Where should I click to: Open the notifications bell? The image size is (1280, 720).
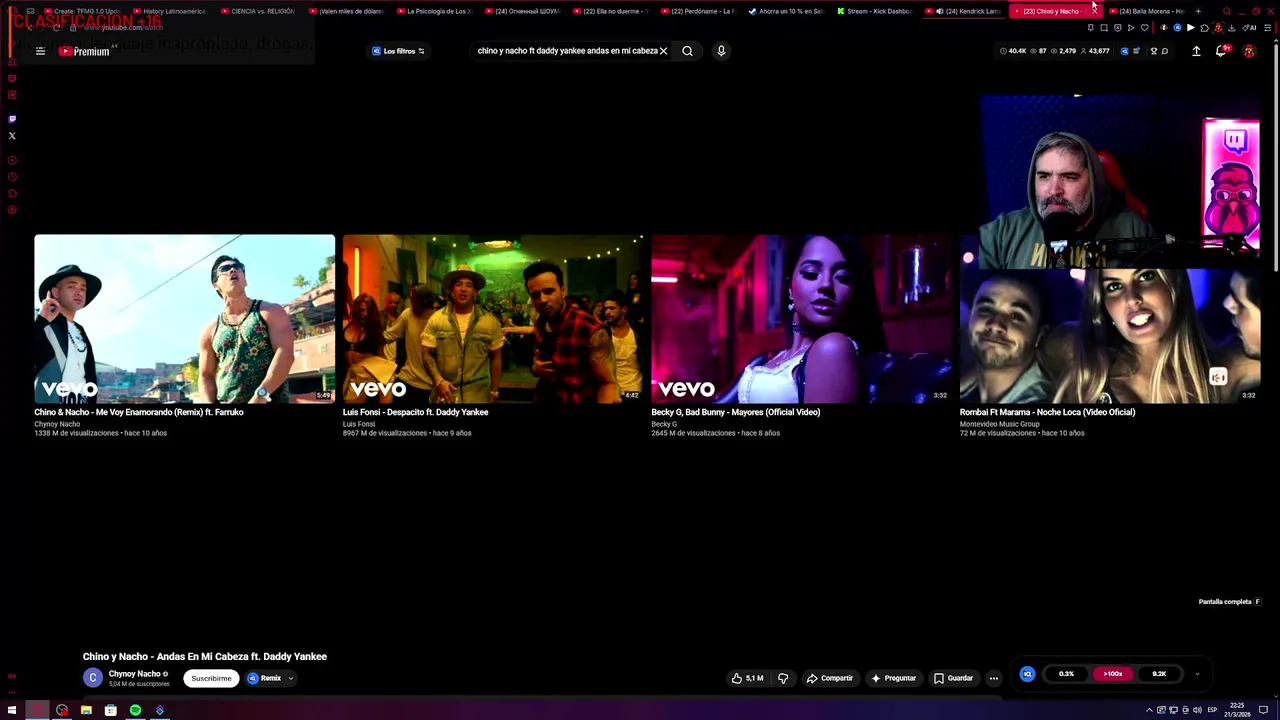[x=1221, y=51]
